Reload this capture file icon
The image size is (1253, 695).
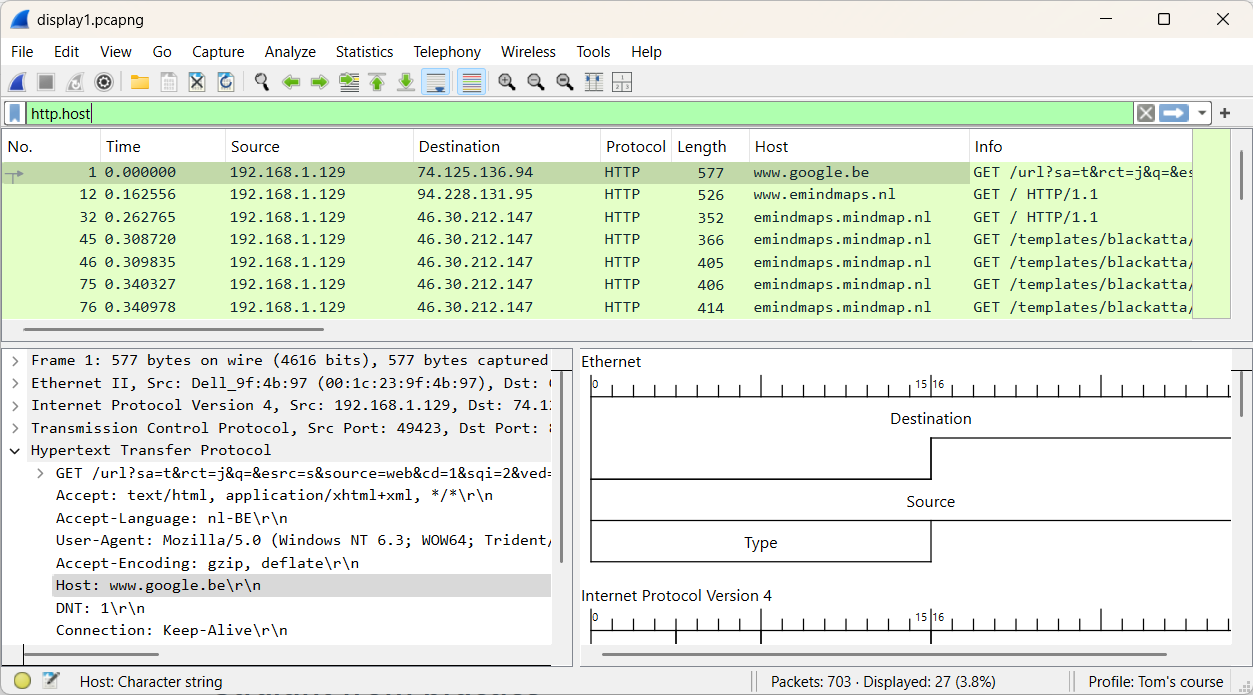click(226, 82)
